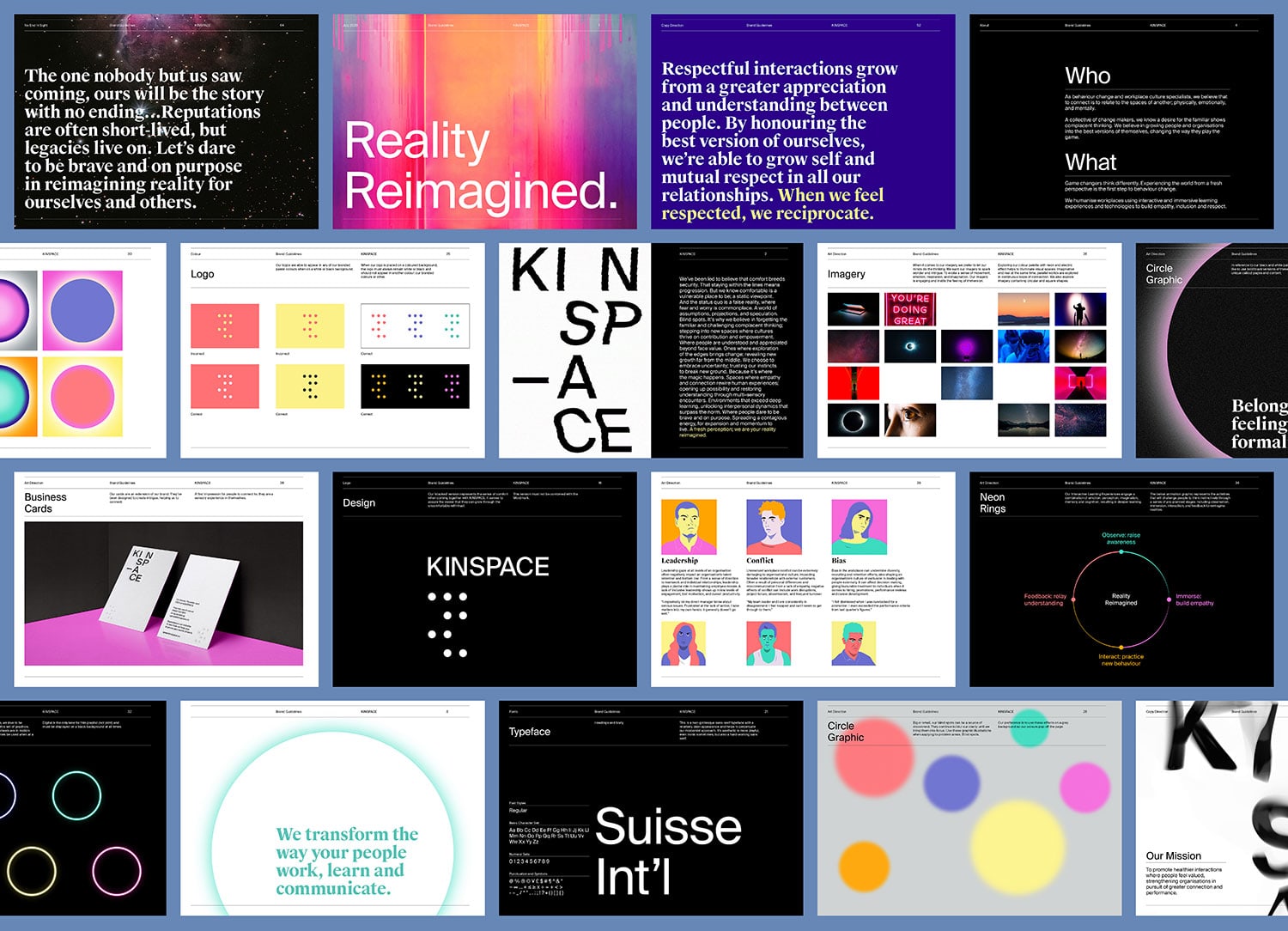Click the 'Immerse: build empathy' label
1288x931 pixels.
(1194, 599)
